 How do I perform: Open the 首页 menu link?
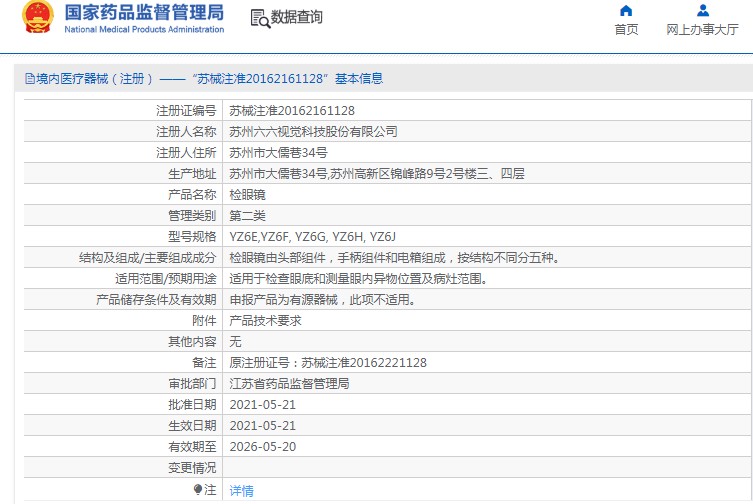click(x=626, y=30)
